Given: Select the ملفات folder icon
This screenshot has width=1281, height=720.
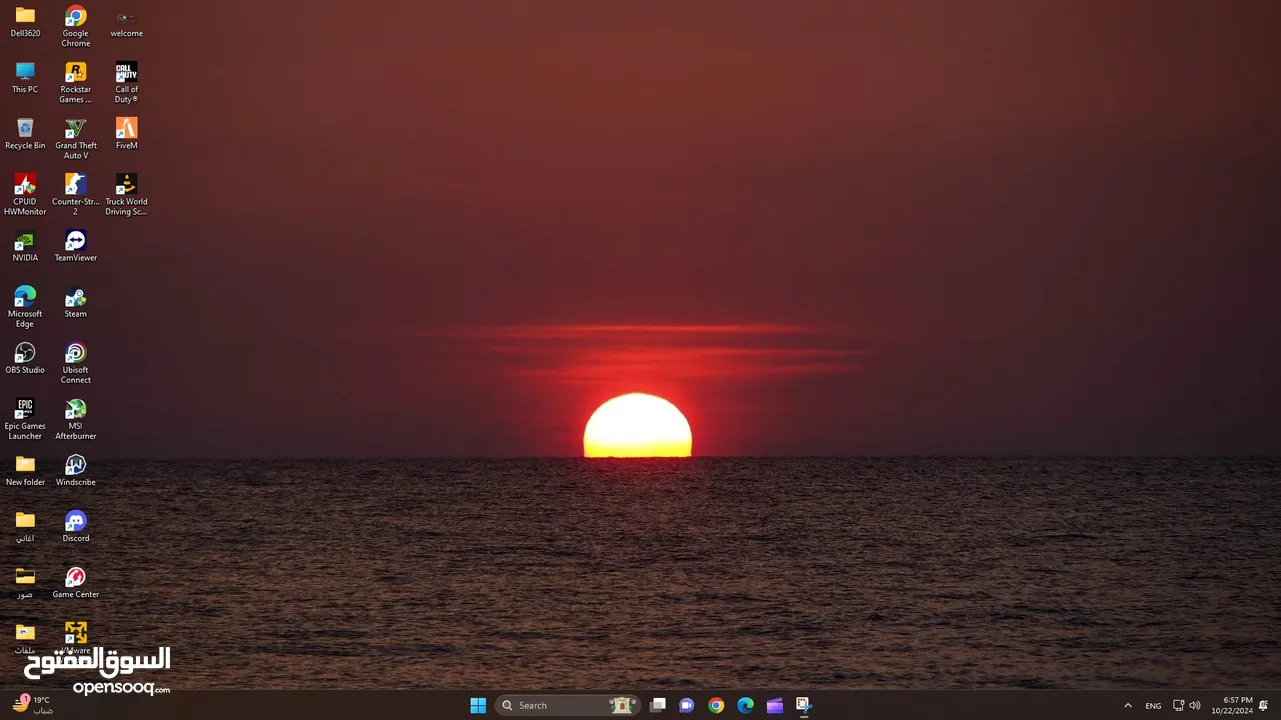Looking at the screenshot, I should (x=25, y=638).
